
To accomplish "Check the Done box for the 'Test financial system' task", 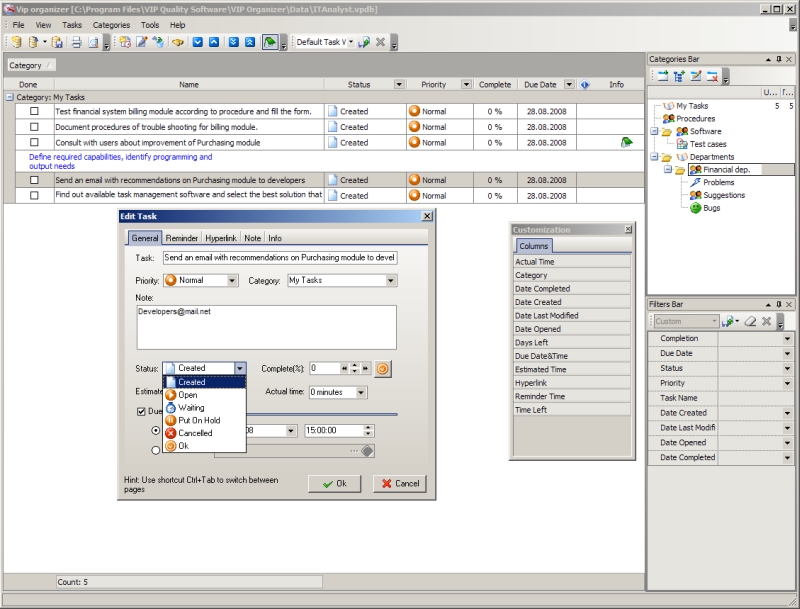I will coord(34,112).
